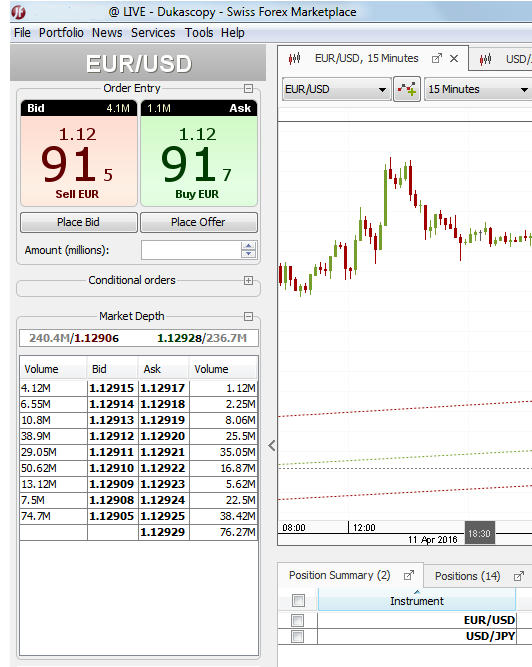The width and height of the screenshot is (532, 667).
Task: Click the candlestick icon on EUR/USD chart tab
Action: click(294, 58)
